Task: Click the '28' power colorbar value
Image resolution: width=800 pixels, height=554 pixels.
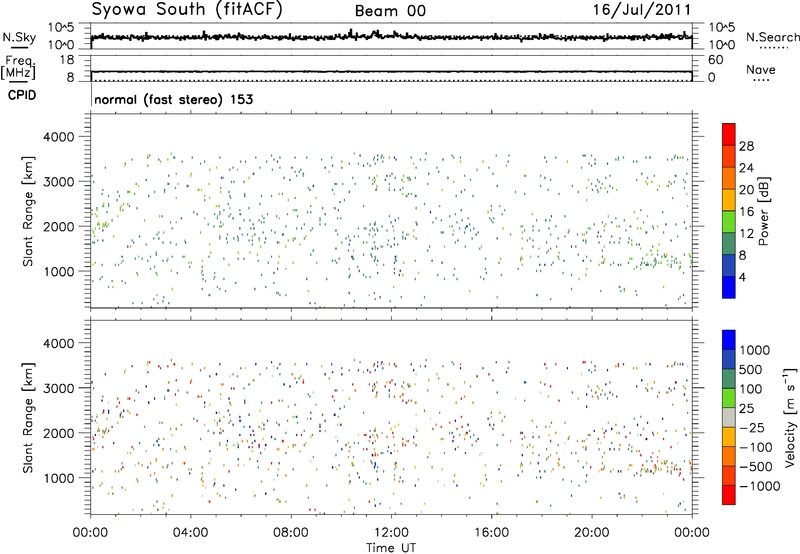Action: [x=746, y=146]
